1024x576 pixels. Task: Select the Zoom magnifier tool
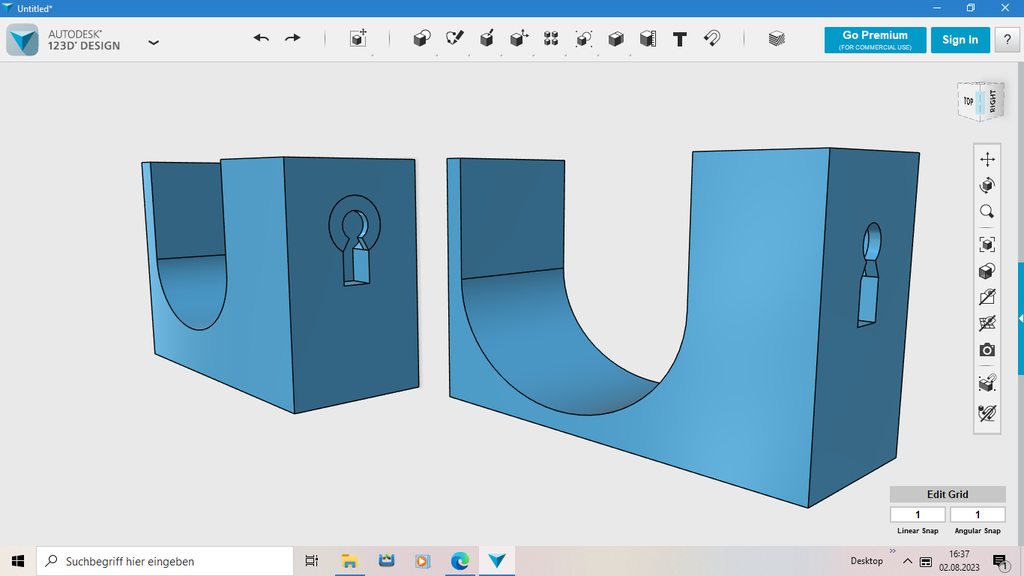(987, 212)
